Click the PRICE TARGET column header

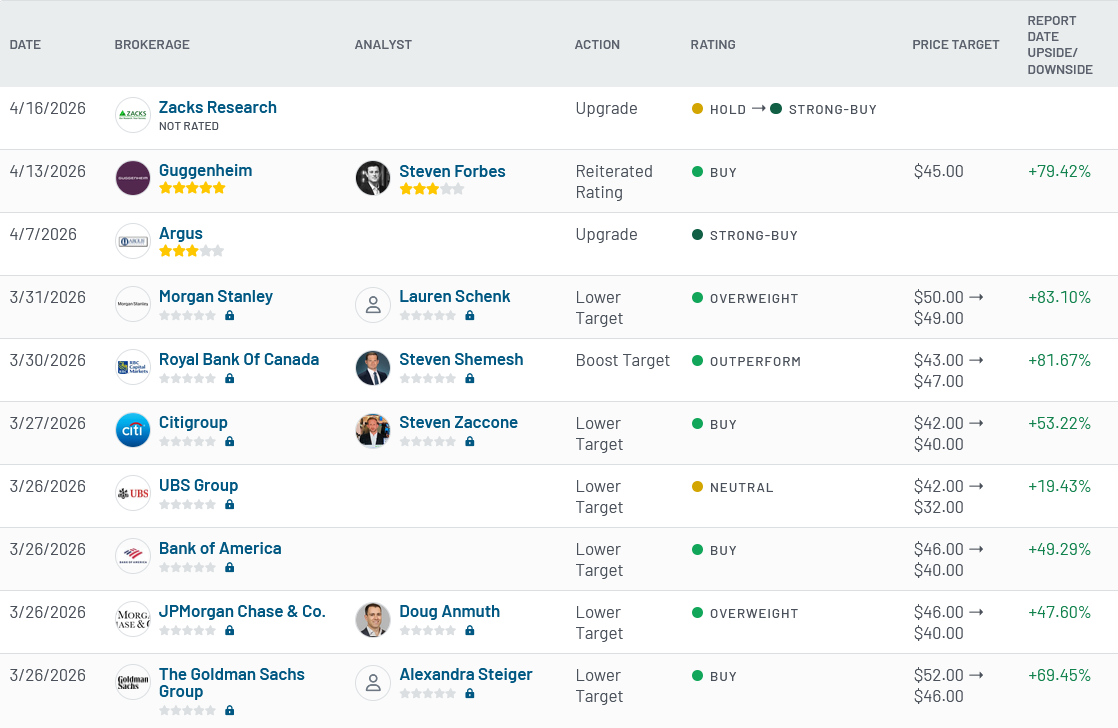(955, 44)
